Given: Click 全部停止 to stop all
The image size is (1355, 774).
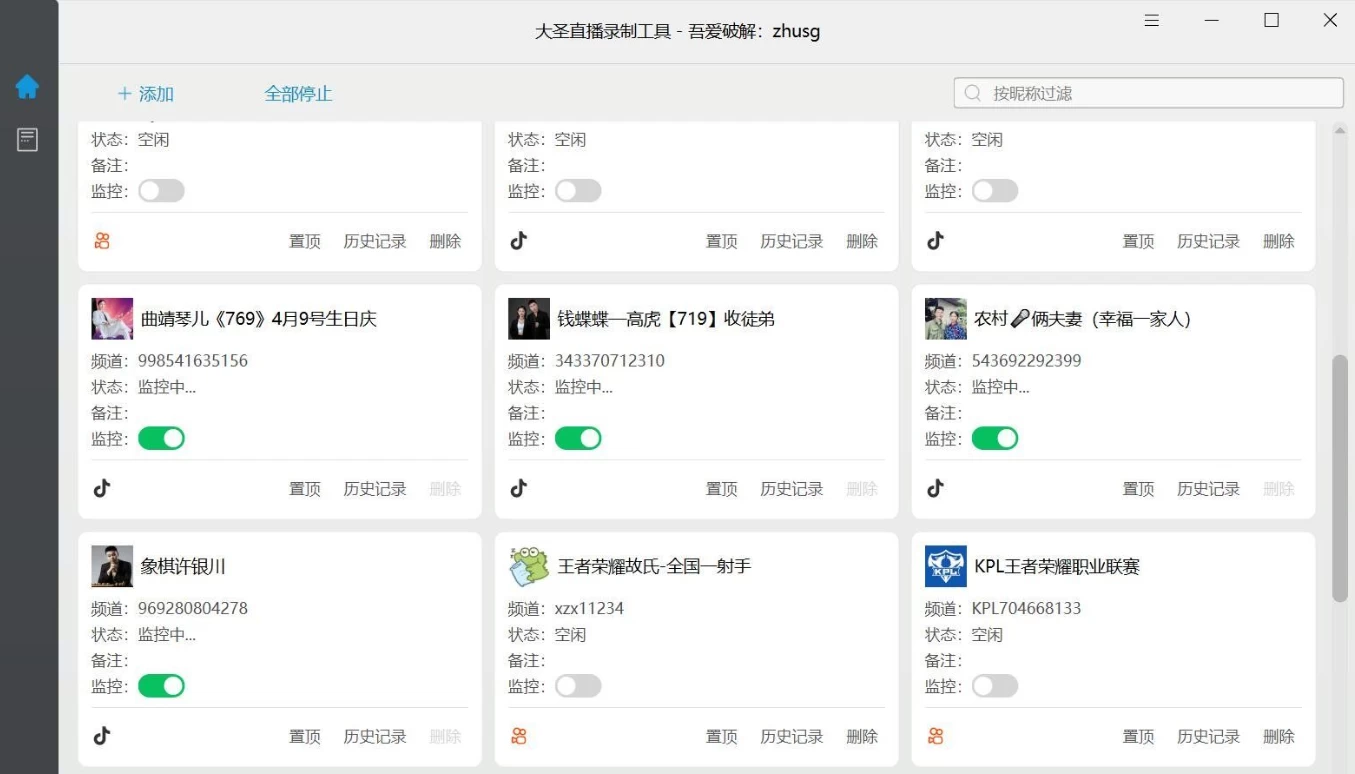Looking at the screenshot, I should point(298,94).
